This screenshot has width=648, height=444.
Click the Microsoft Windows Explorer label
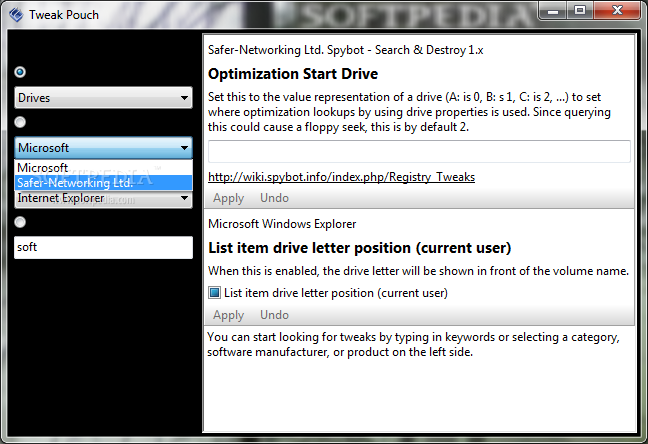point(282,224)
